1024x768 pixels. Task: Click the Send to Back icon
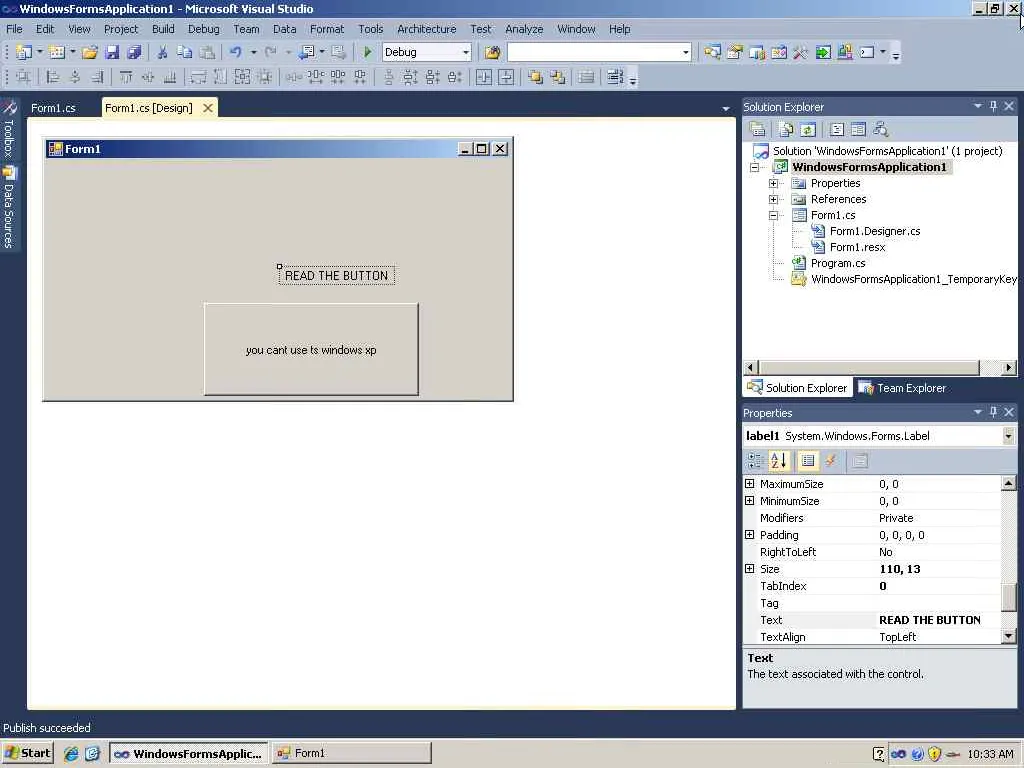(558, 77)
